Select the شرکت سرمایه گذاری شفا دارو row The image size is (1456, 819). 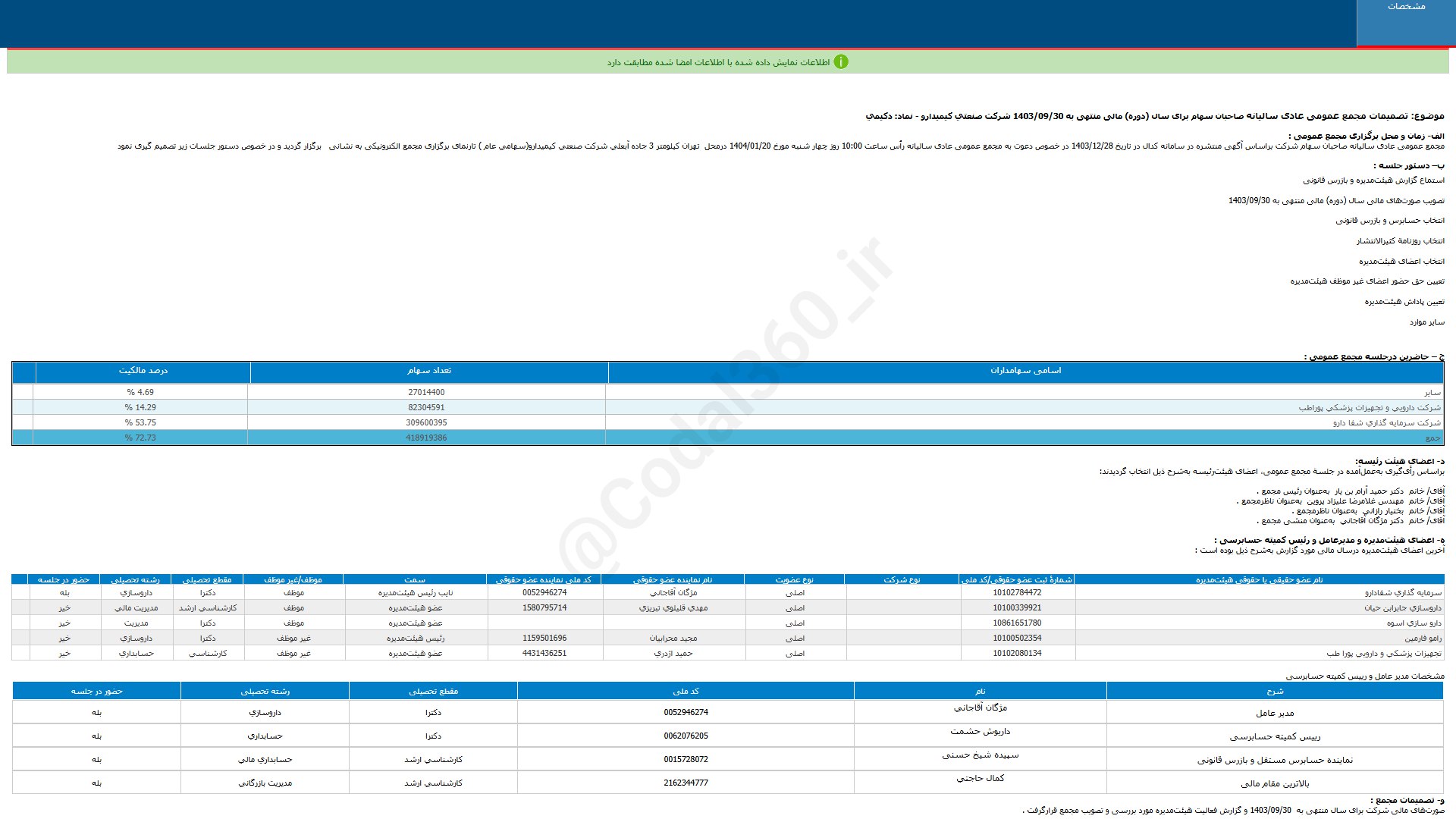coord(1386,423)
